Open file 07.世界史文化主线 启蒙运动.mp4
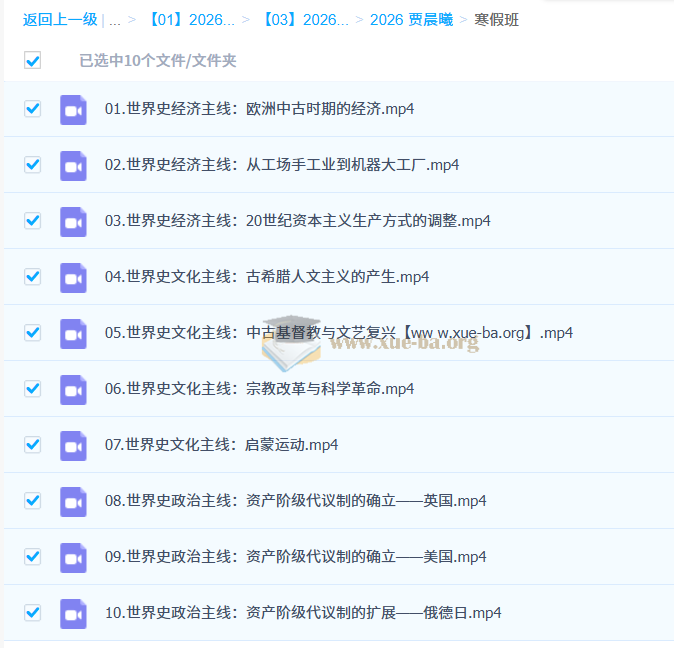Image resolution: width=674 pixels, height=648 pixels. click(221, 445)
